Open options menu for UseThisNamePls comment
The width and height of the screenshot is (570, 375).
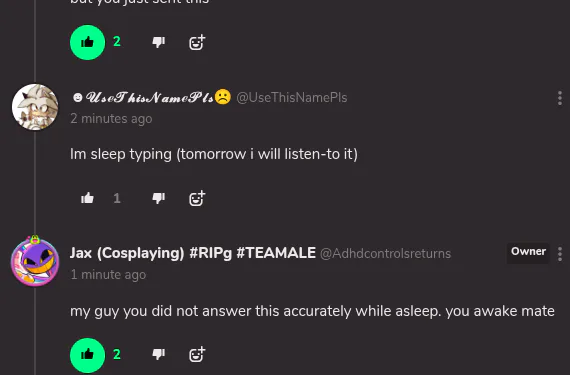click(560, 98)
